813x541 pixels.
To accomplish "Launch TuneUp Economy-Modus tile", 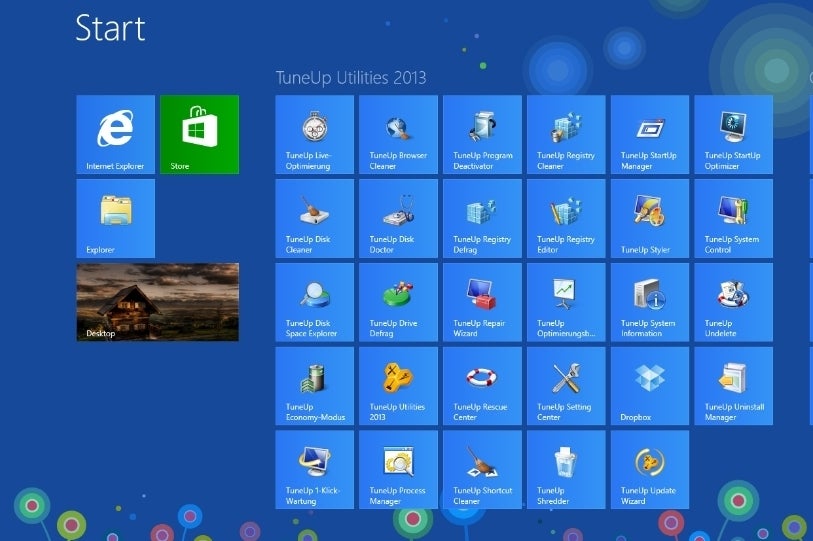I will coord(315,386).
